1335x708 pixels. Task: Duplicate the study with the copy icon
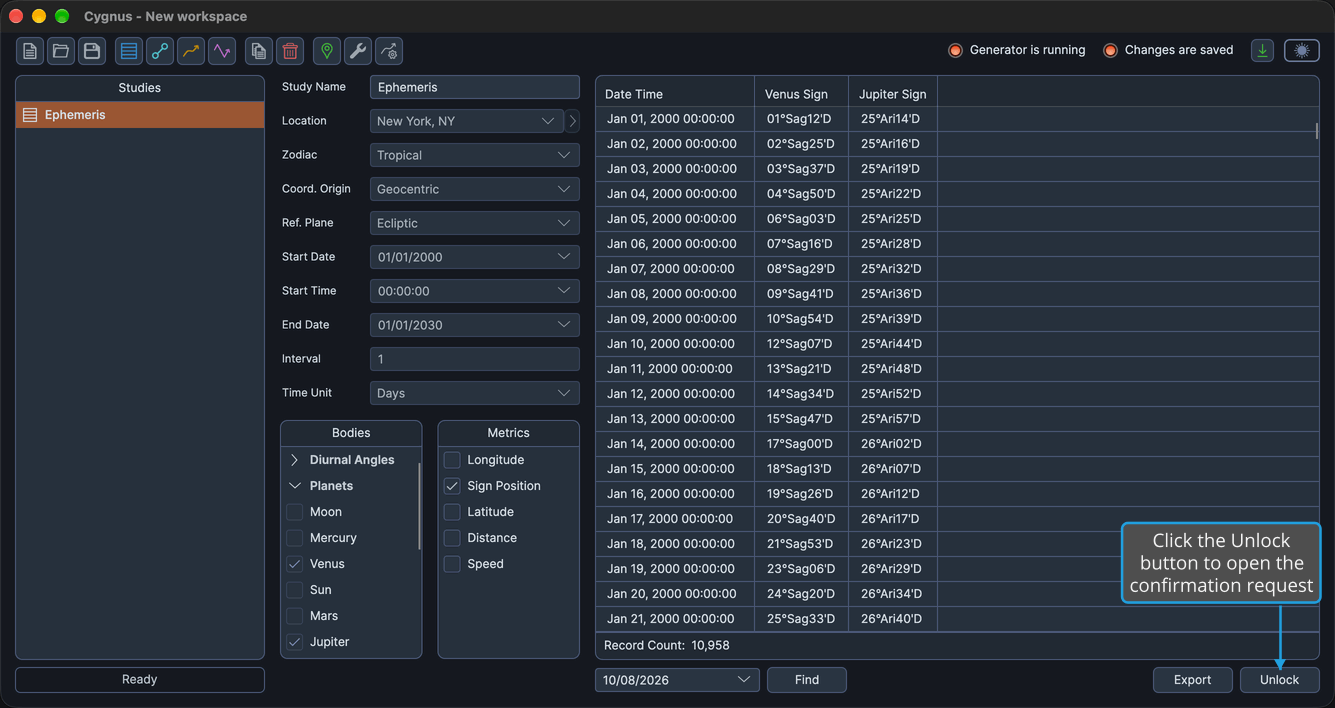259,51
